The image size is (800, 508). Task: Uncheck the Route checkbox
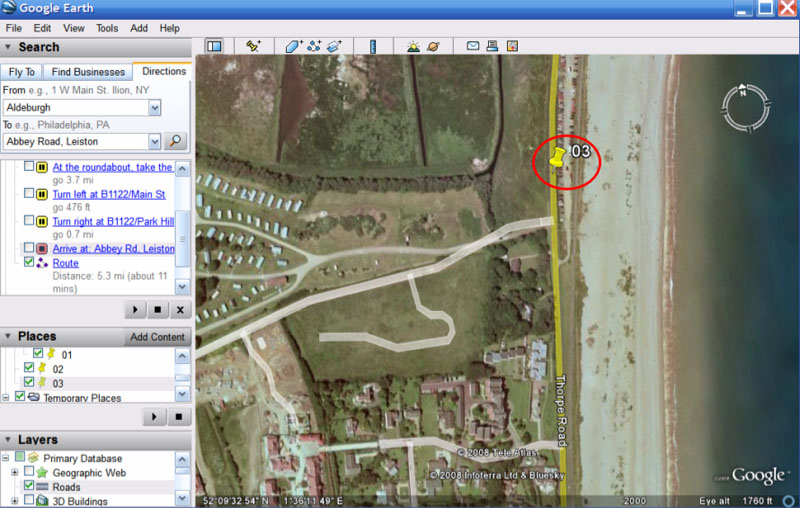[x=29, y=262]
